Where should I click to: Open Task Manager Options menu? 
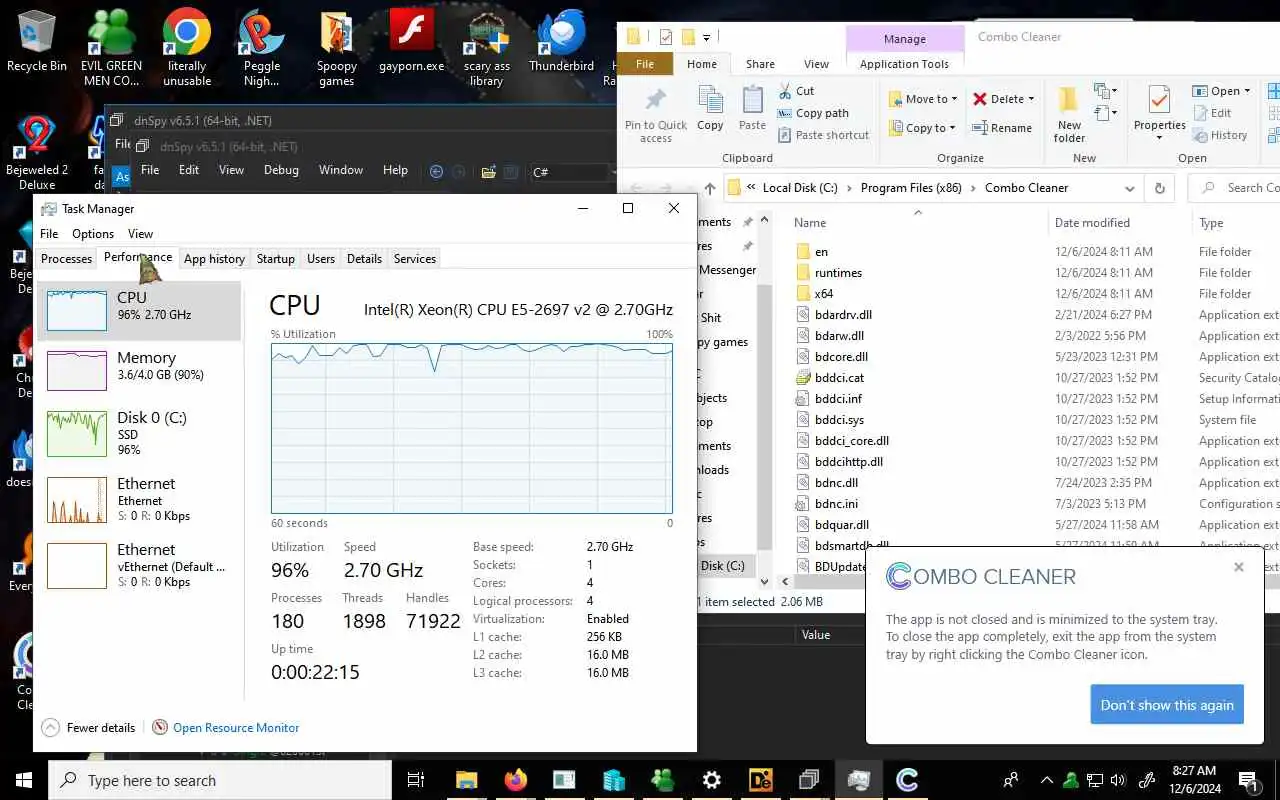[93, 234]
